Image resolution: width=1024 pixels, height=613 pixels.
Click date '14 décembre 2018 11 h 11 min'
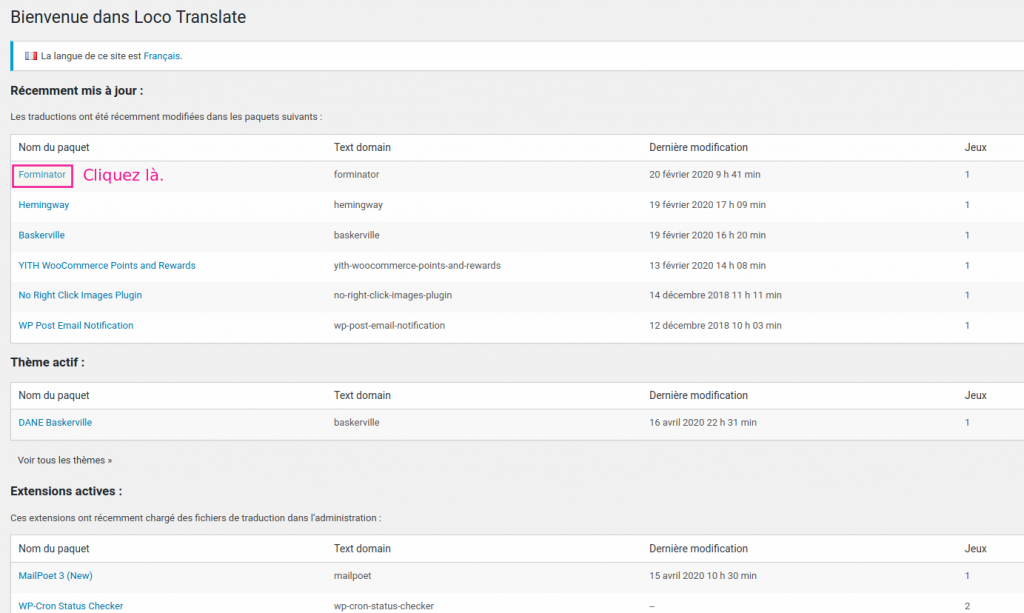[715, 295]
